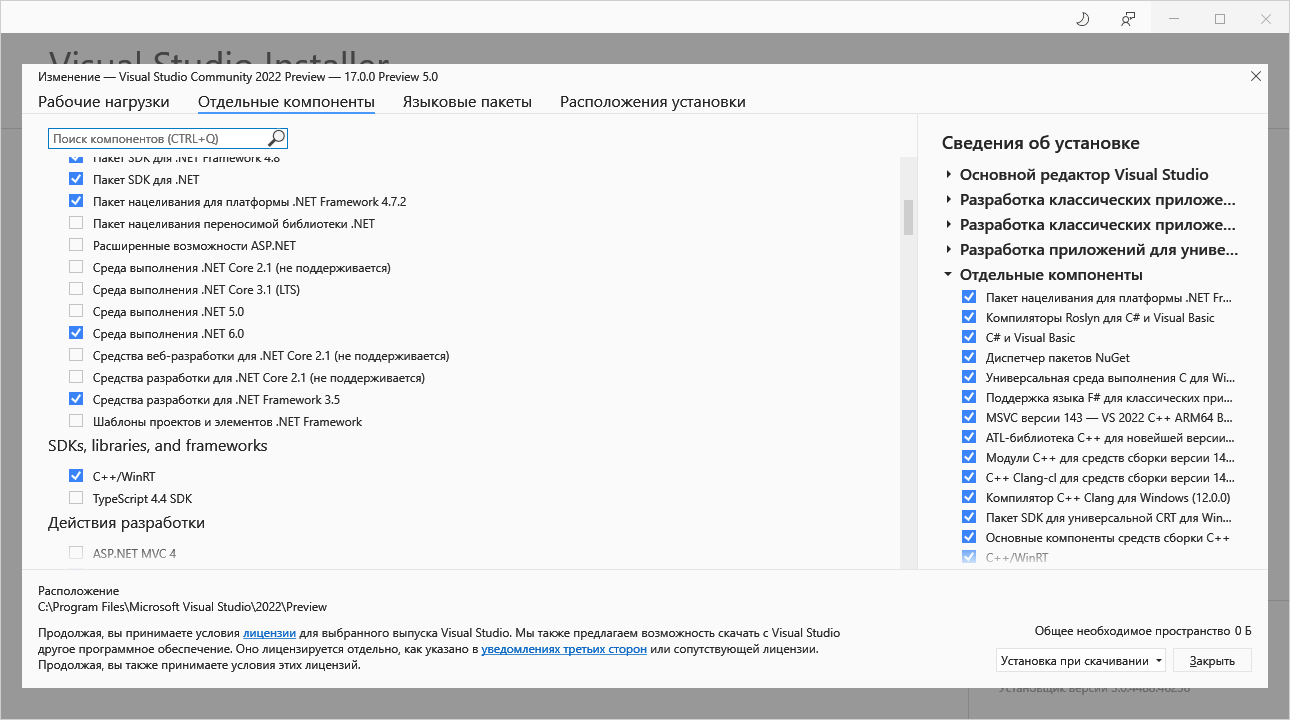The height and width of the screenshot is (720, 1290).
Task: Check ASP.NET MVC 4
Action: coord(76,551)
